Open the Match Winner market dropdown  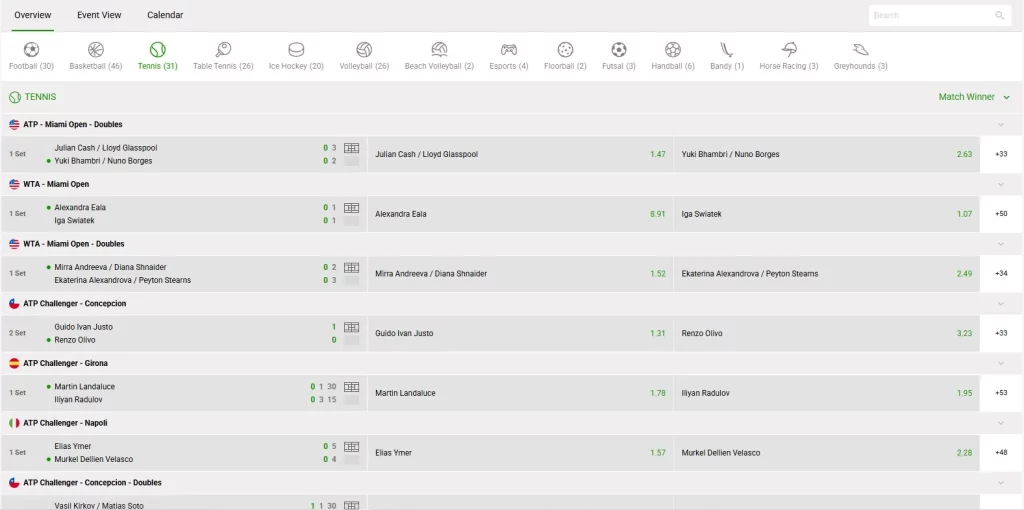[x=974, y=97]
